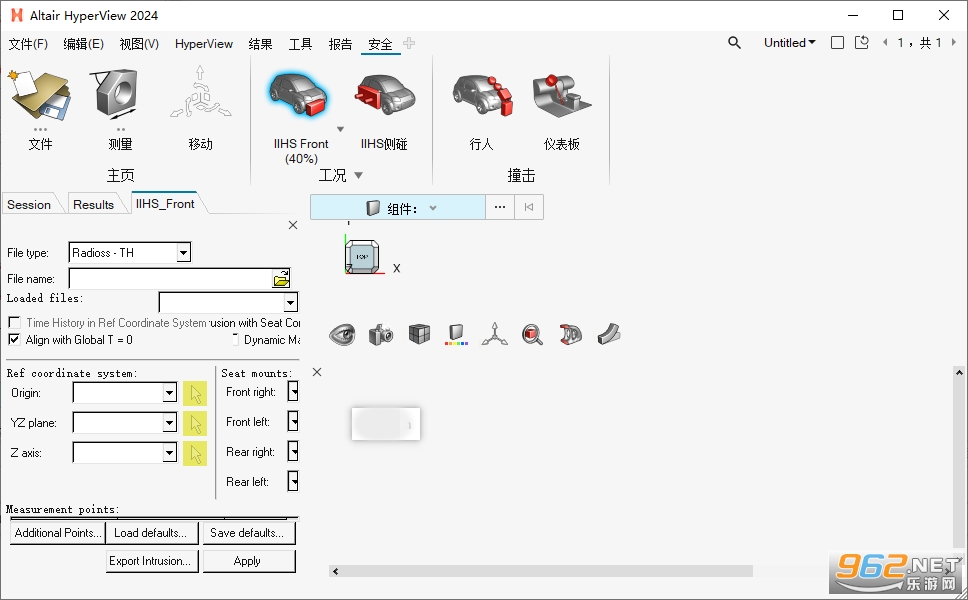Open the 文件(F) menu

[x=28, y=44]
